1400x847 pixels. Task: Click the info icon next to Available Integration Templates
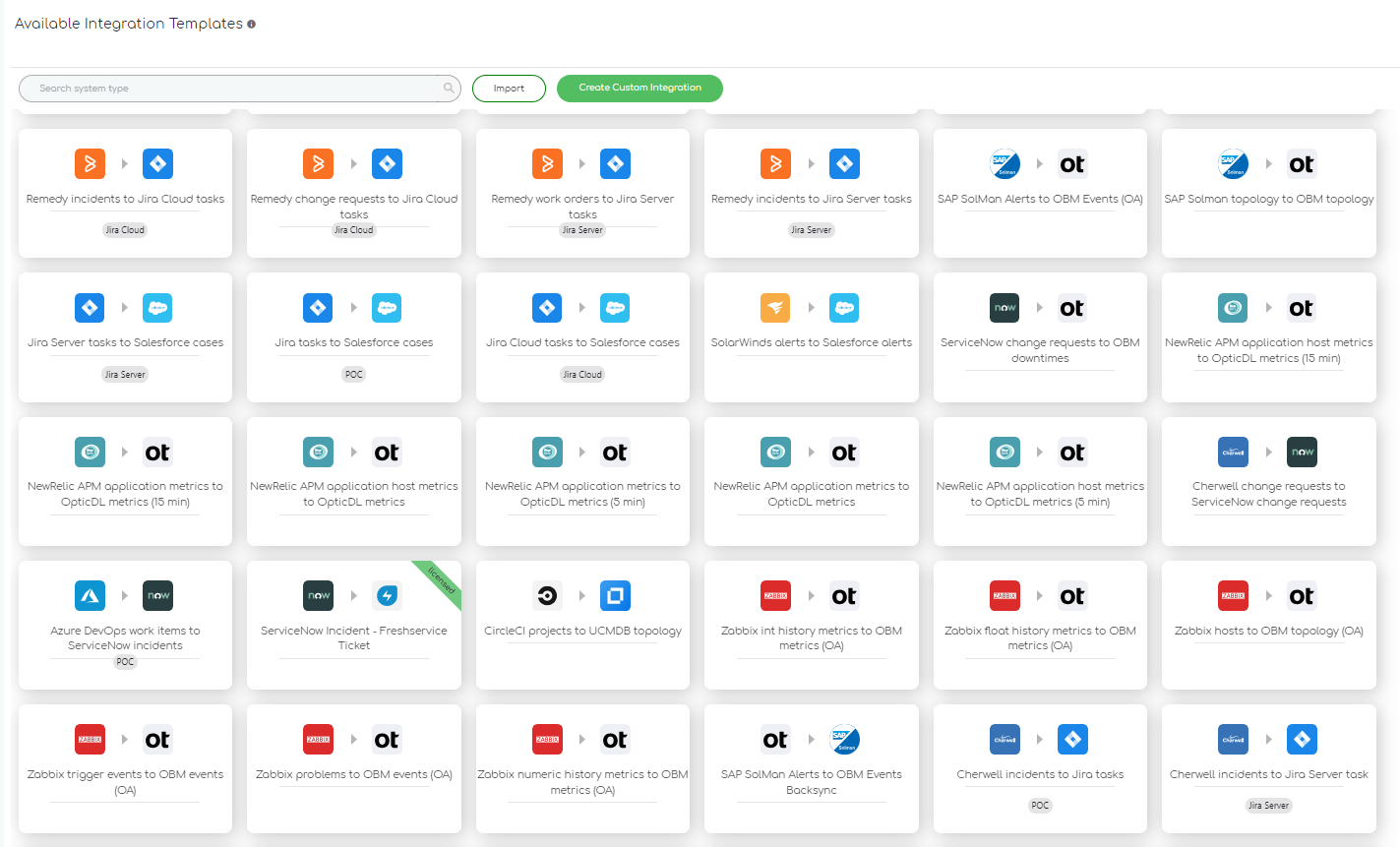(251, 23)
